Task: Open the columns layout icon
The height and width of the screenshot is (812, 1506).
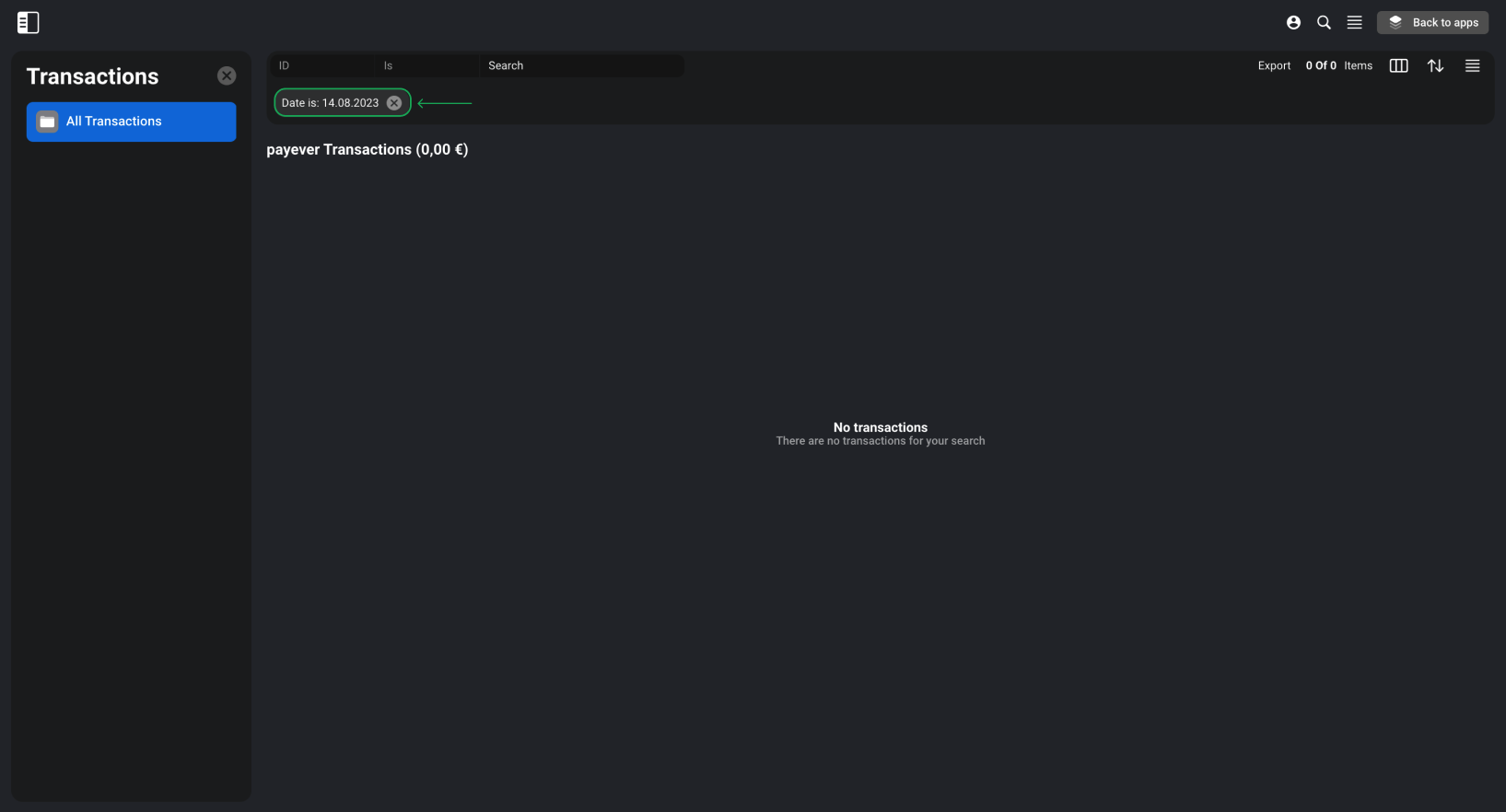Action: pos(1398,65)
